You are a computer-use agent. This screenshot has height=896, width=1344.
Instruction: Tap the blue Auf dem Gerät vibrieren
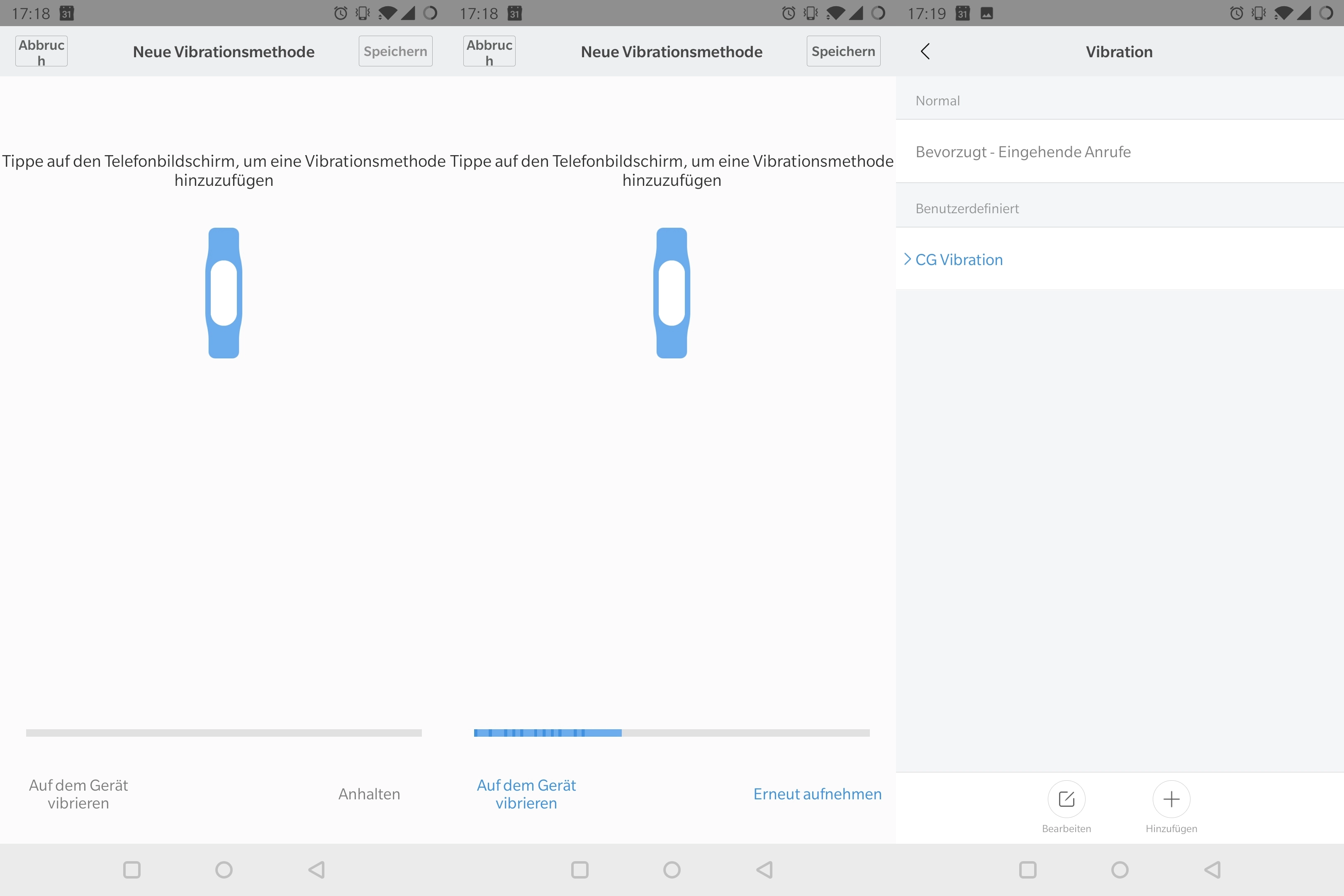coord(526,794)
